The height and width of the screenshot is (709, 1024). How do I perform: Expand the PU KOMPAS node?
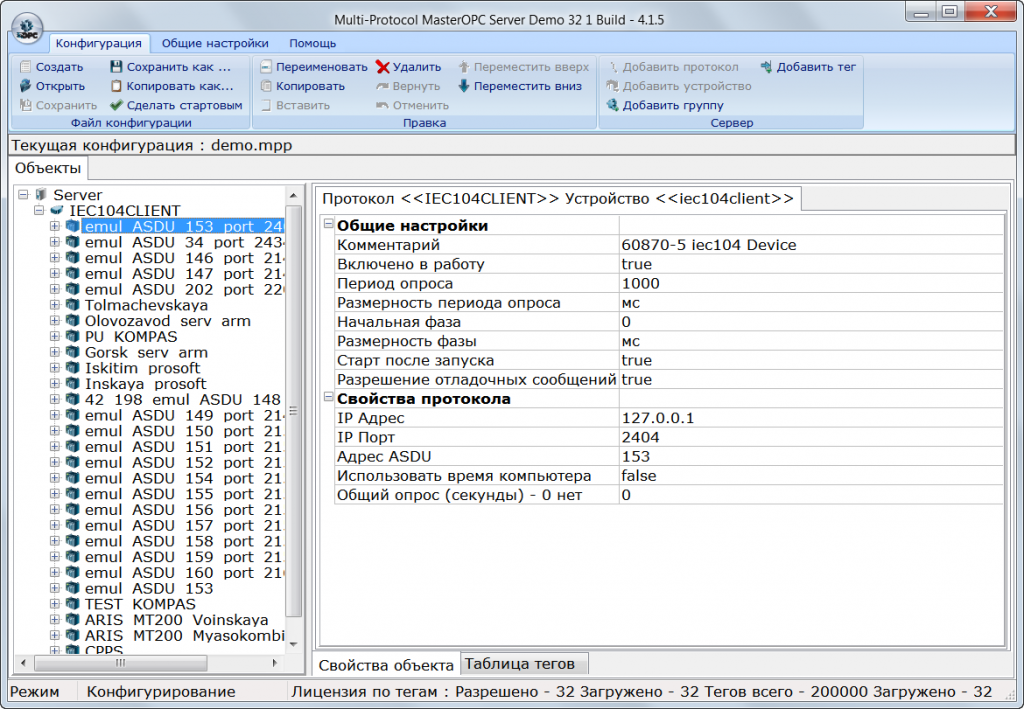coord(55,336)
